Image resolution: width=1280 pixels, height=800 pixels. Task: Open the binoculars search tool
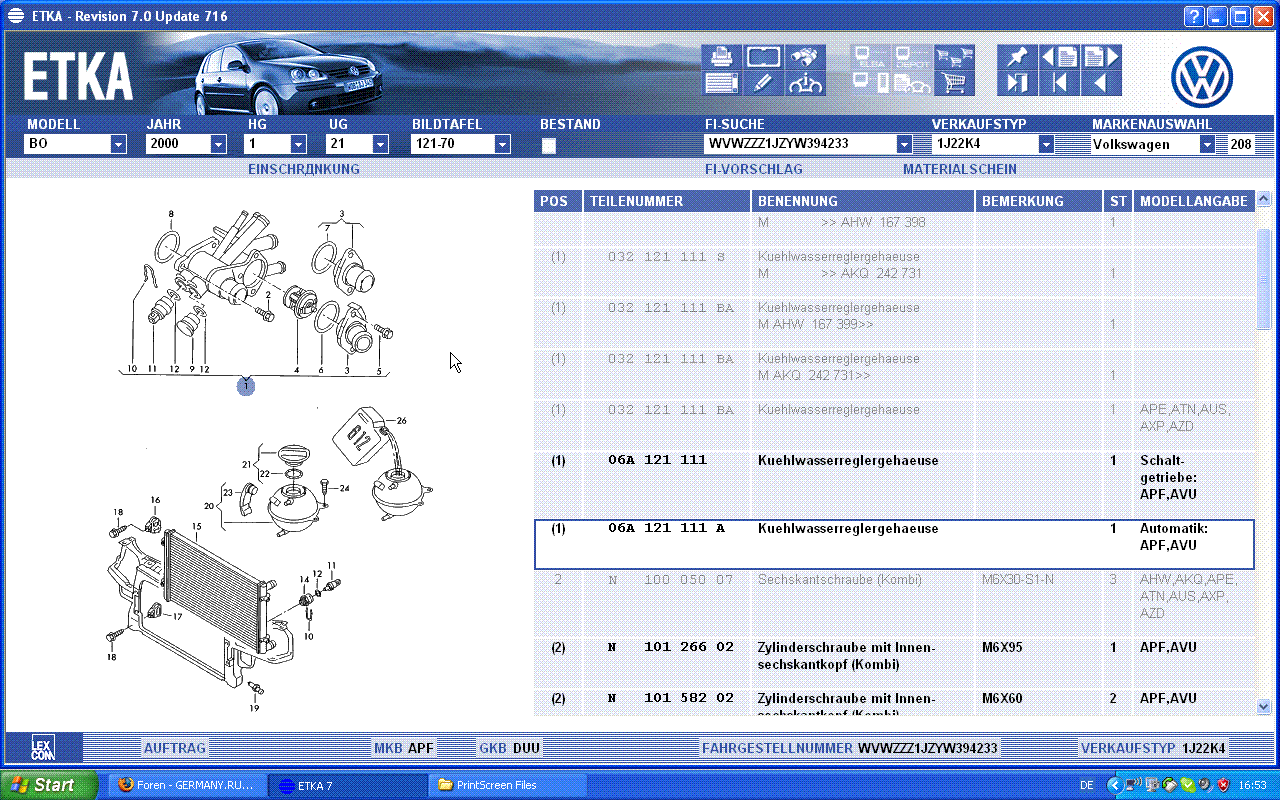pos(805,58)
